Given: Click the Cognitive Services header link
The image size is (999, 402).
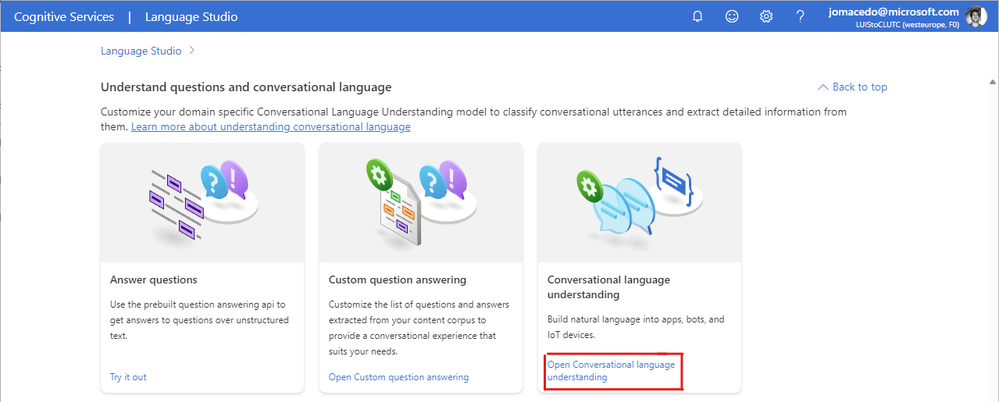Looking at the screenshot, I should tap(64, 17).
